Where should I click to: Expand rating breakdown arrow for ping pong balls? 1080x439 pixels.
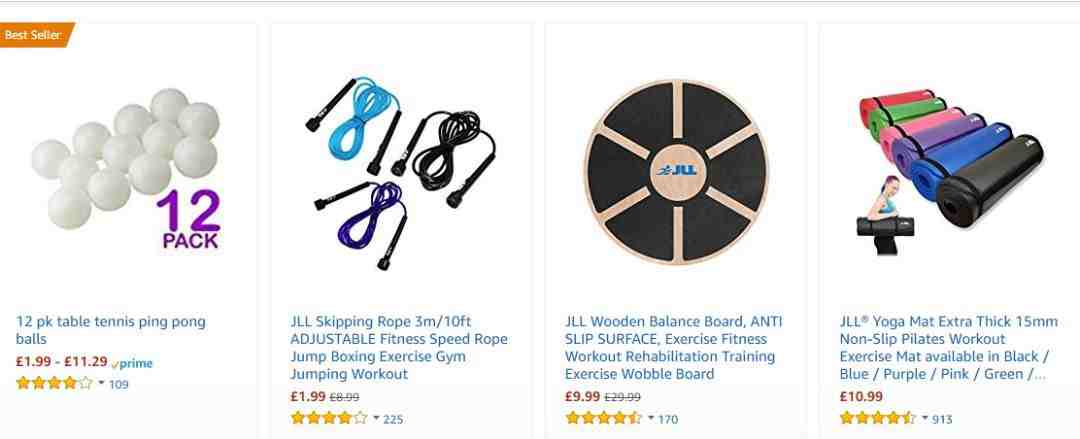click(x=101, y=383)
